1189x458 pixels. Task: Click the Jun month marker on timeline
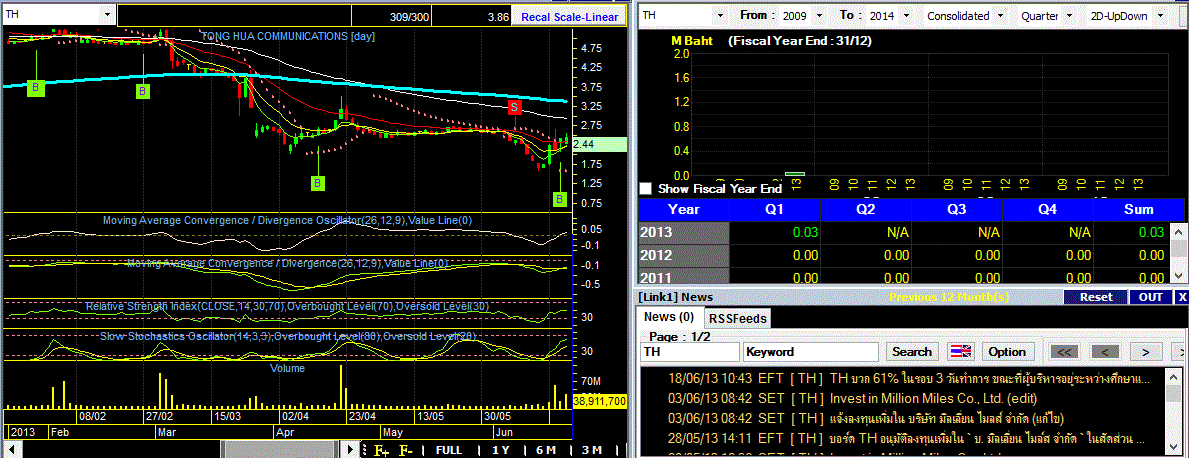click(x=504, y=432)
